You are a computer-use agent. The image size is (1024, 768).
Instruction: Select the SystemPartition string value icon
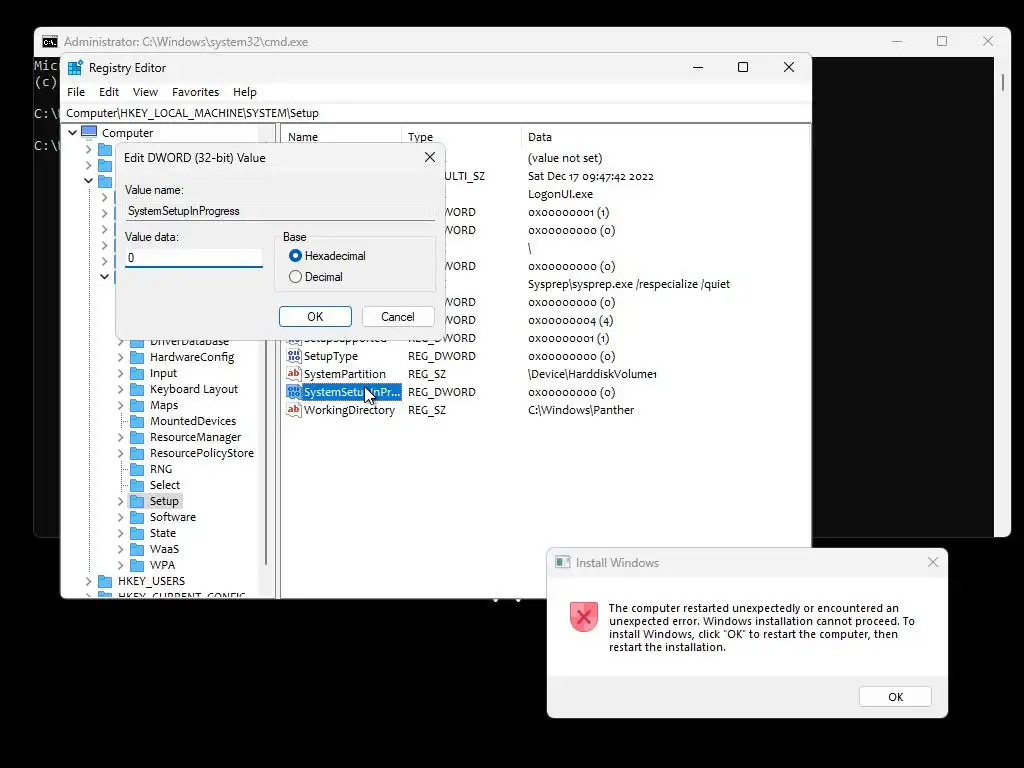pos(294,374)
